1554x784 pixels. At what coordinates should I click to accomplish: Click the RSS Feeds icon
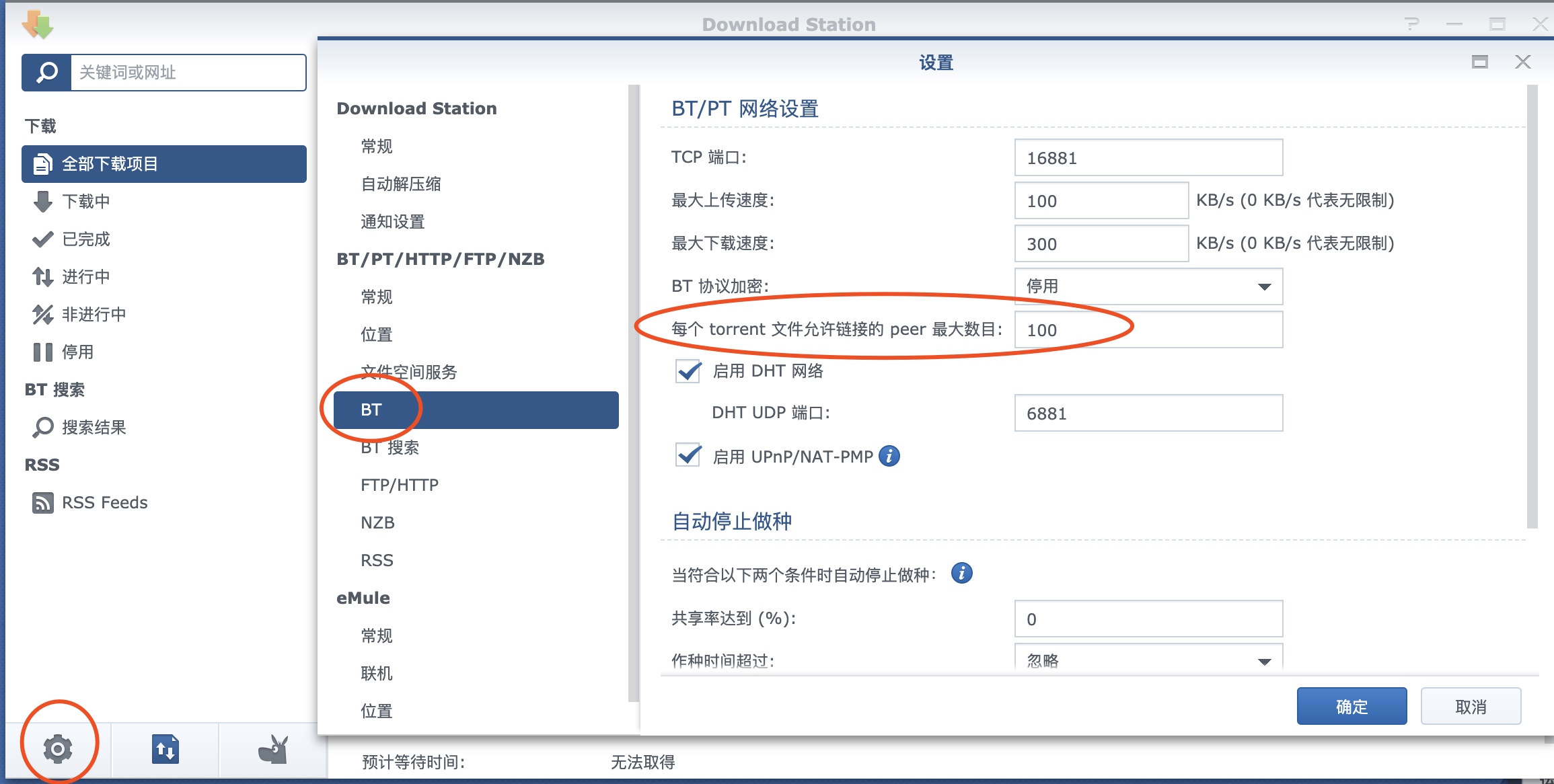click(x=43, y=502)
